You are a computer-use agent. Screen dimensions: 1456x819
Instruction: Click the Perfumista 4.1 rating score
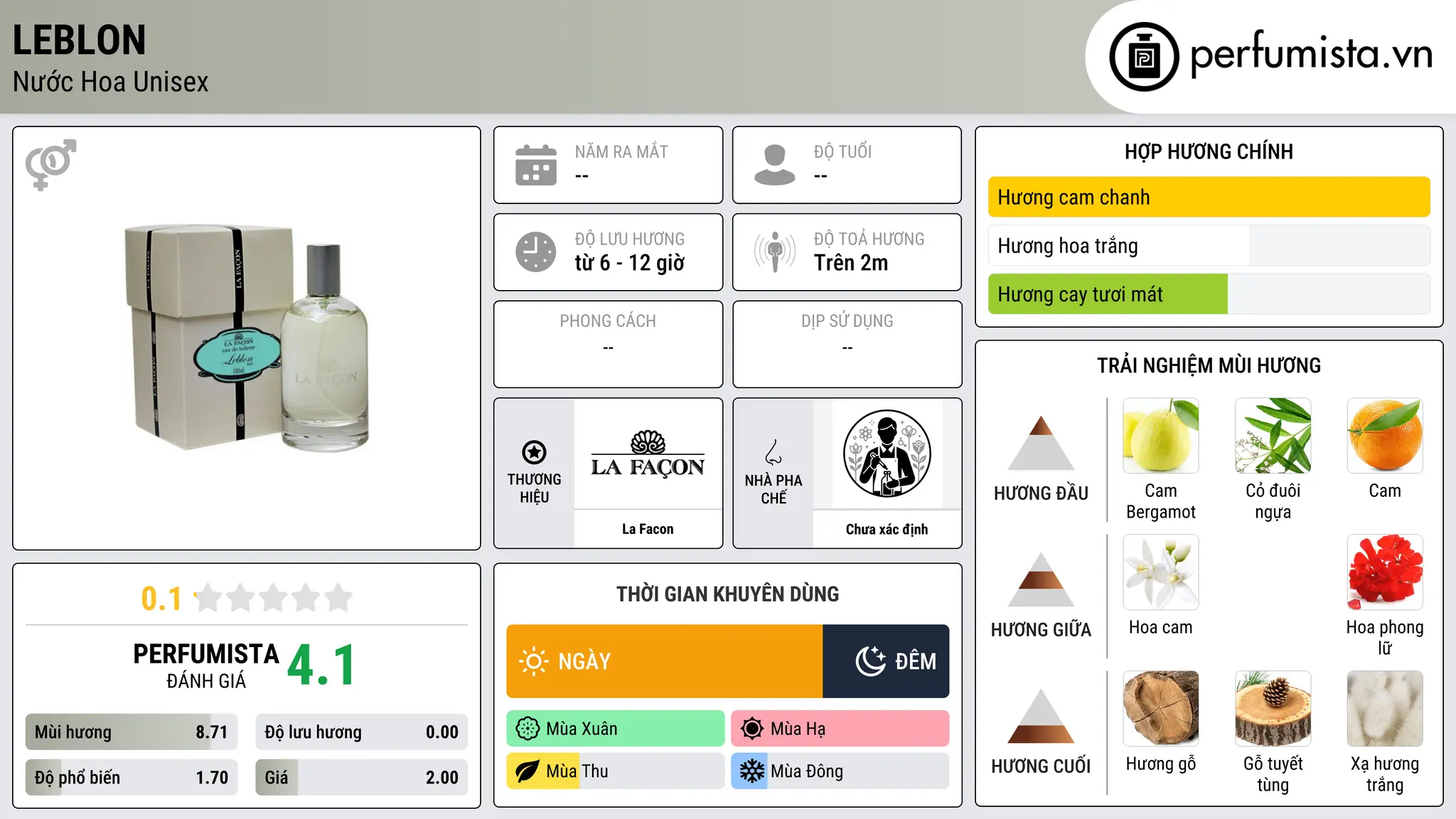[321, 665]
